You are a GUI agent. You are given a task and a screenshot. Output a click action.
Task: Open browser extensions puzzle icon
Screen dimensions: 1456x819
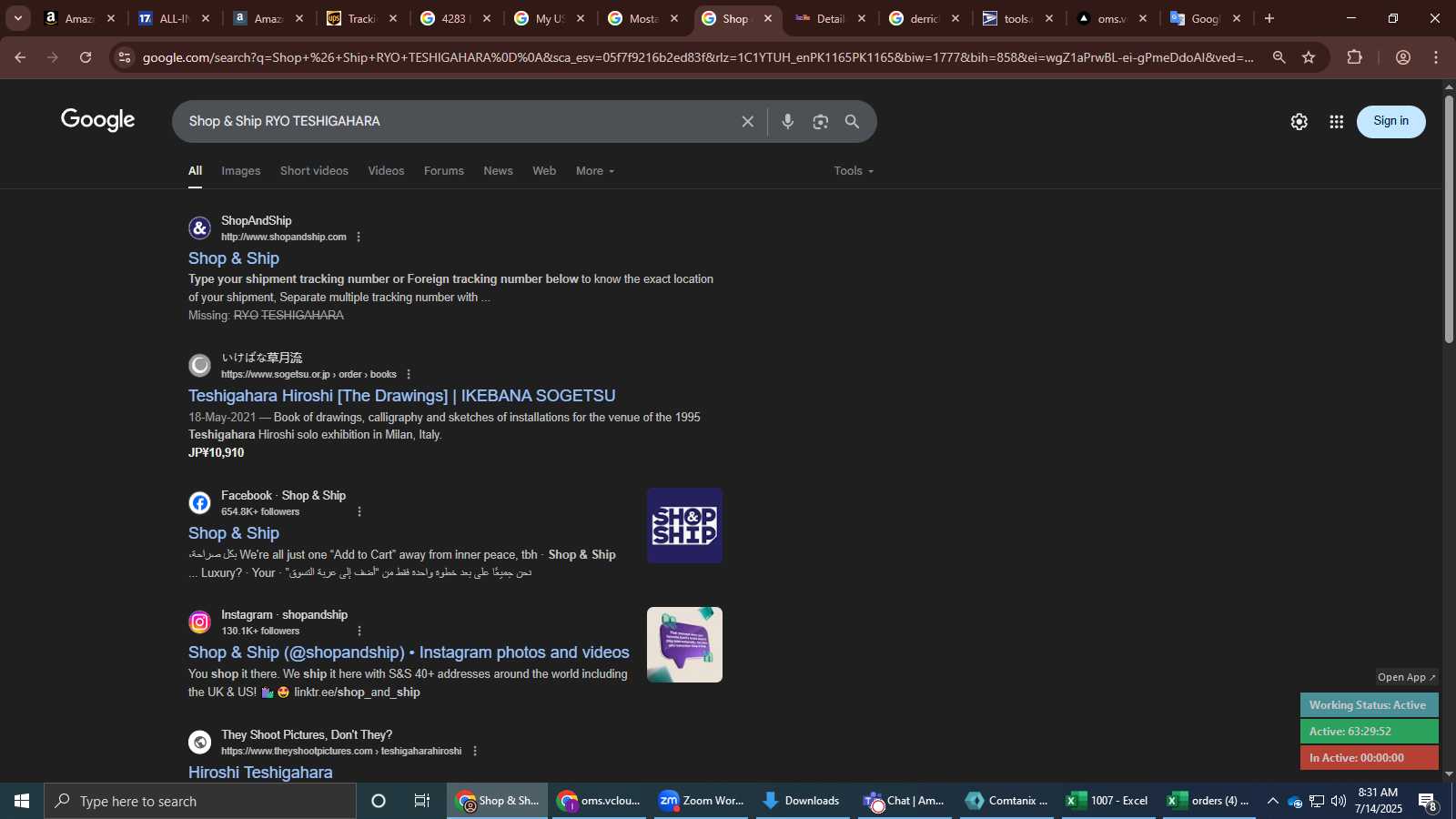[x=1355, y=57]
